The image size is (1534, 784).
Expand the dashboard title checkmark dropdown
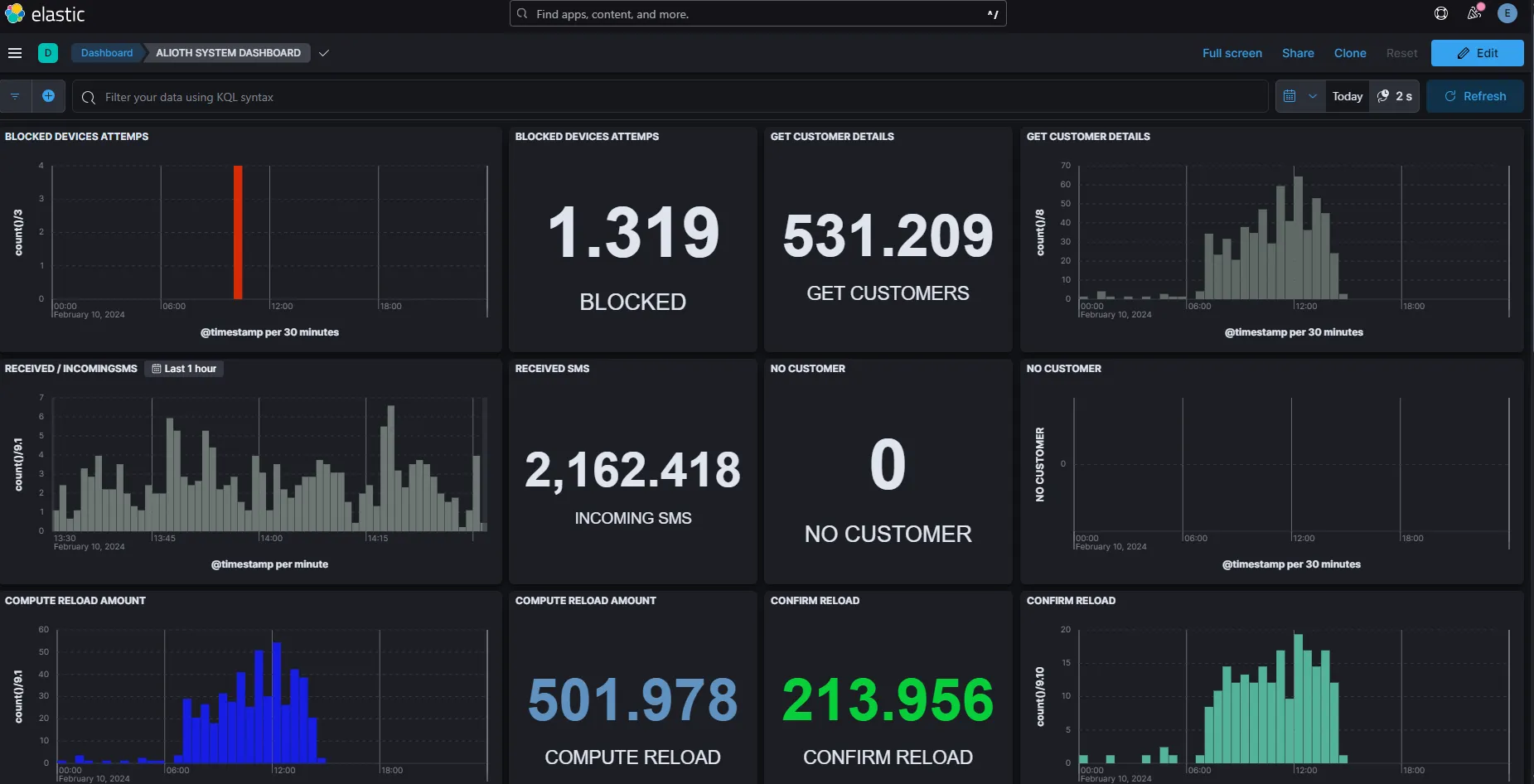tap(324, 53)
